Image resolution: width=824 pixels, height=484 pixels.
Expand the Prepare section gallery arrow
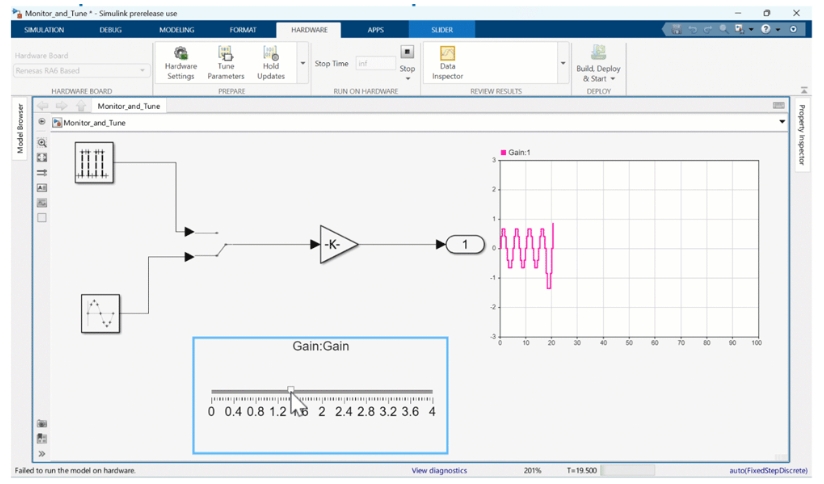tap(303, 63)
